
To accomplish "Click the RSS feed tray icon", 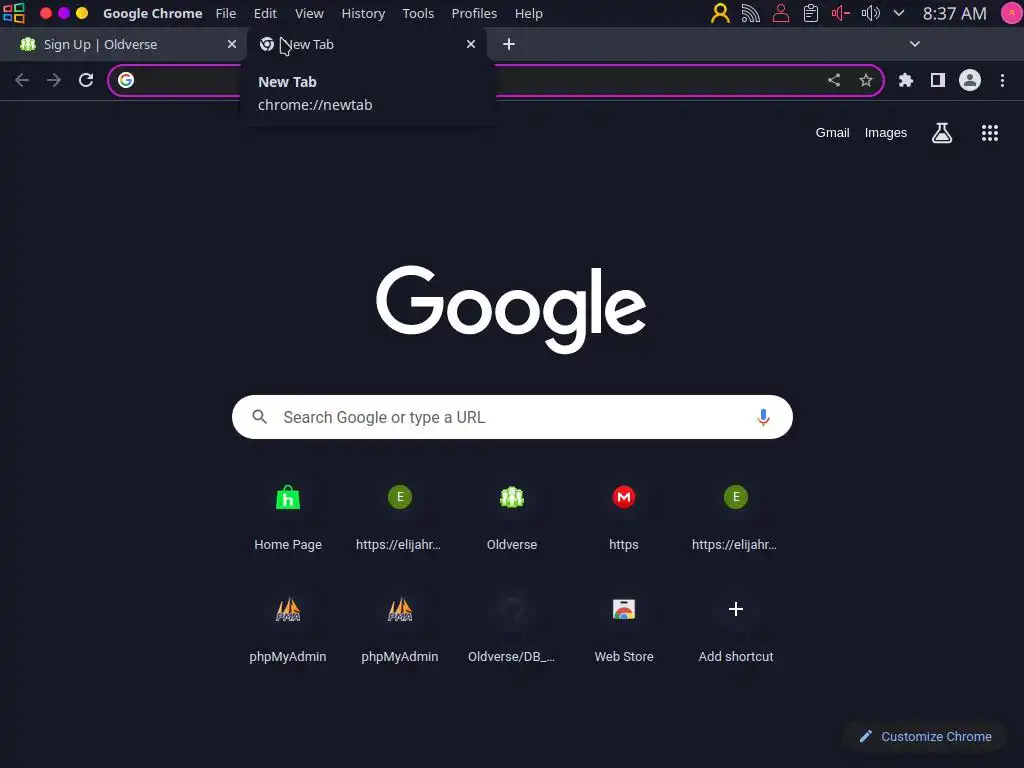I will coord(750,13).
